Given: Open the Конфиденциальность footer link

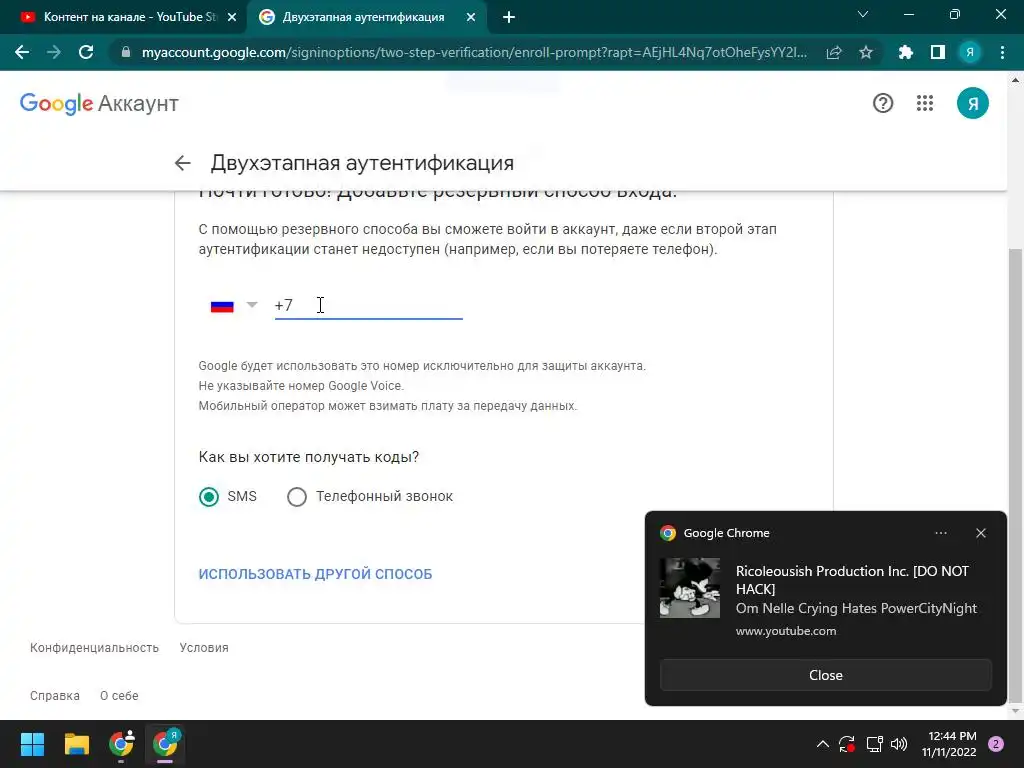Looking at the screenshot, I should pos(95,648).
